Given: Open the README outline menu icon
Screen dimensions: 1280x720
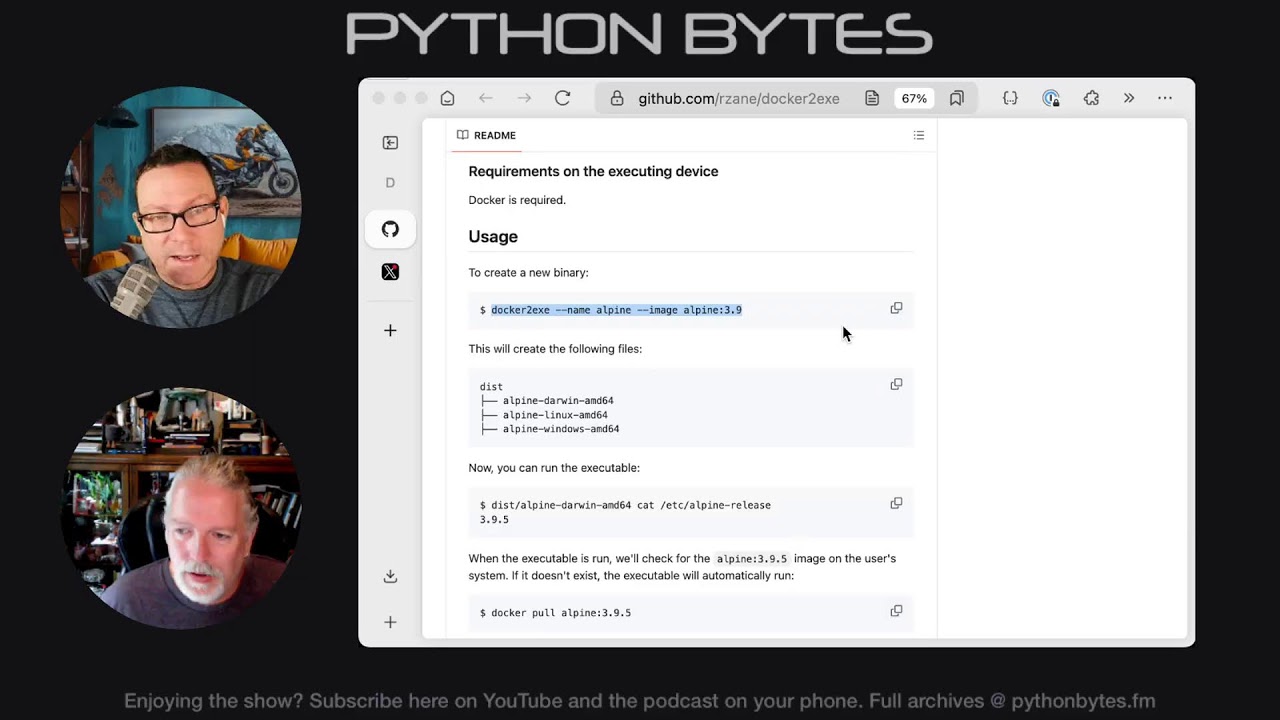Looking at the screenshot, I should pyautogui.click(x=919, y=135).
